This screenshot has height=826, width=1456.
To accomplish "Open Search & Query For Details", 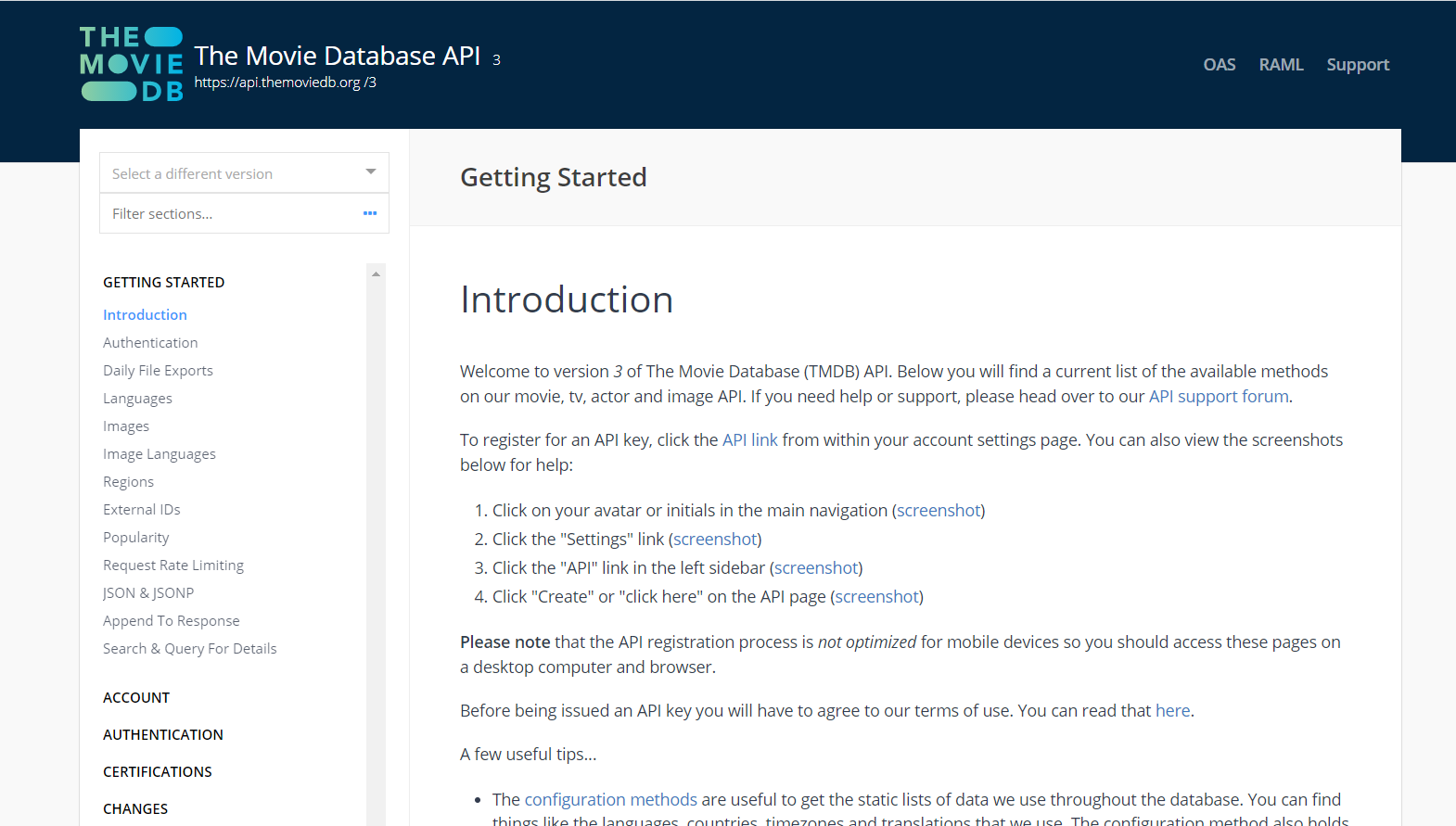I will tap(190, 648).
